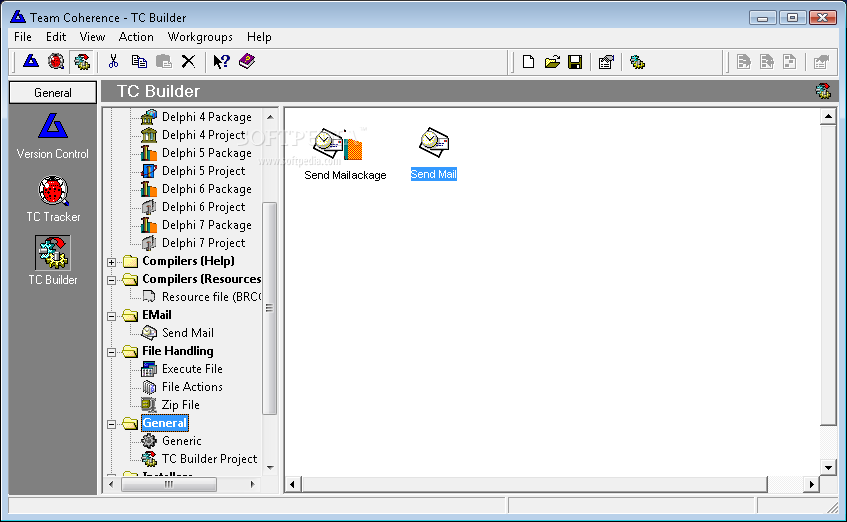Select TC Tracker in the sidebar
Image resolution: width=847 pixels, height=522 pixels.
53,199
